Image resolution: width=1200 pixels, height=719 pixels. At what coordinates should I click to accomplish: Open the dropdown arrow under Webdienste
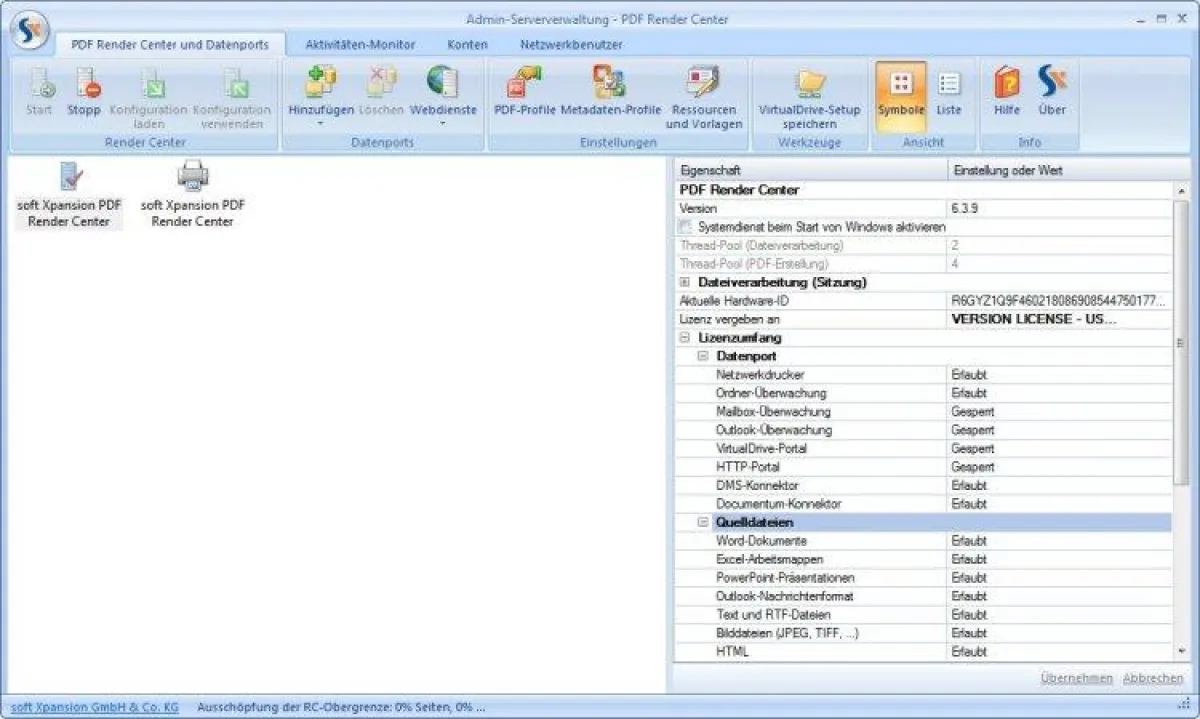(x=443, y=125)
